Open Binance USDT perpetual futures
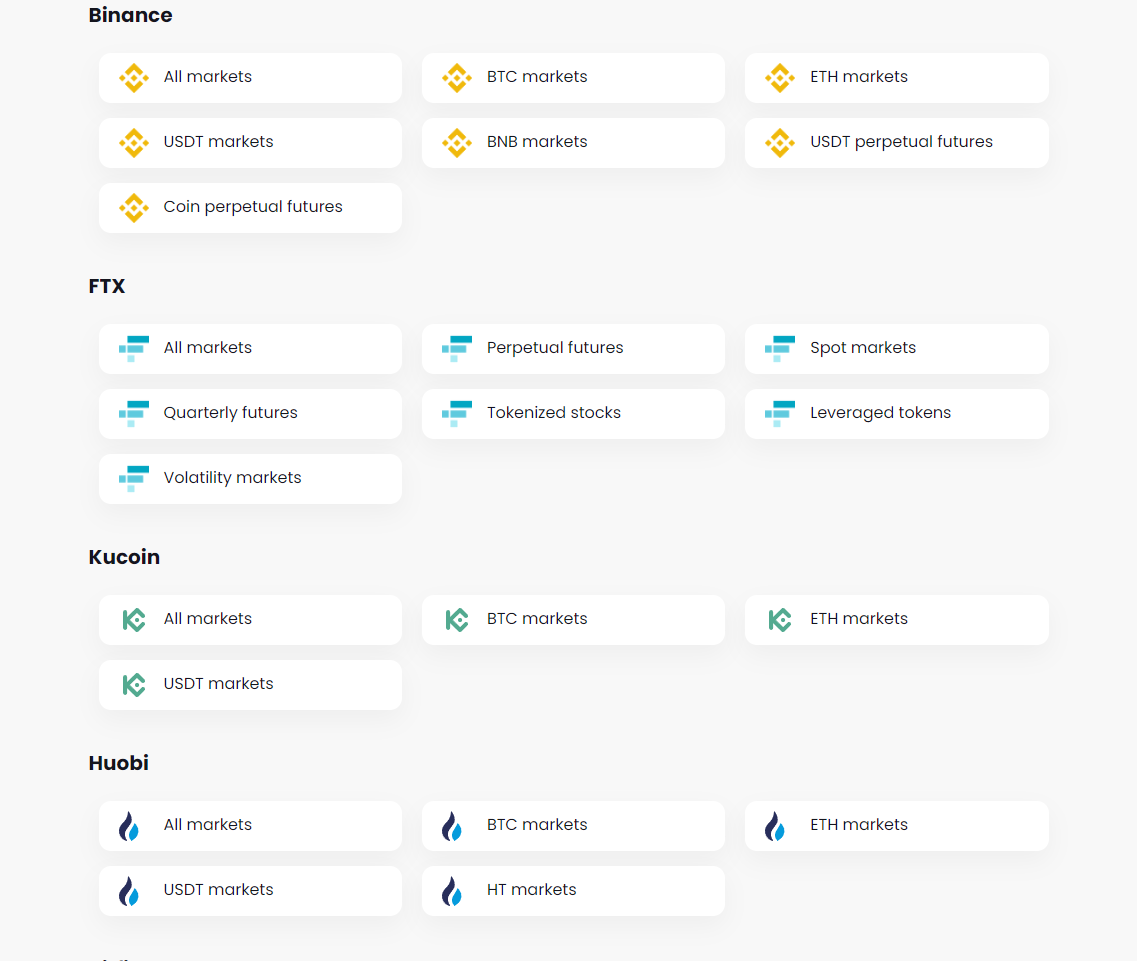The width and height of the screenshot is (1137, 961). [x=896, y=143]
